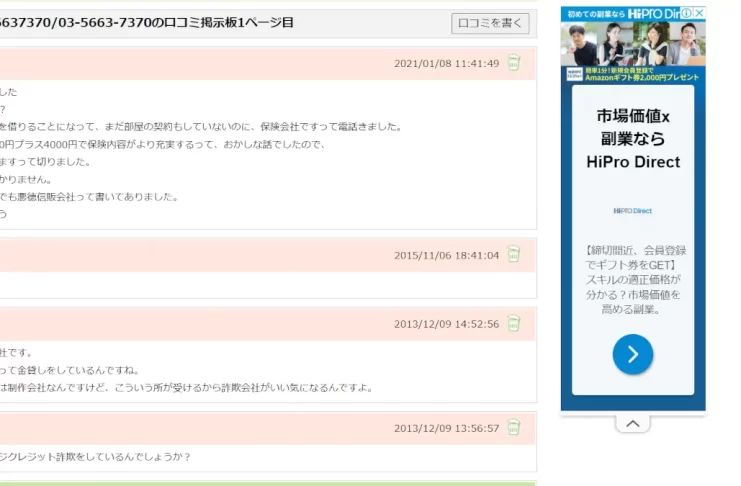Click the trash icon next to 2013/12/09 13:56:57
Image resolution: width=741 pixels, height=486 pixels.
click(514, 428)
